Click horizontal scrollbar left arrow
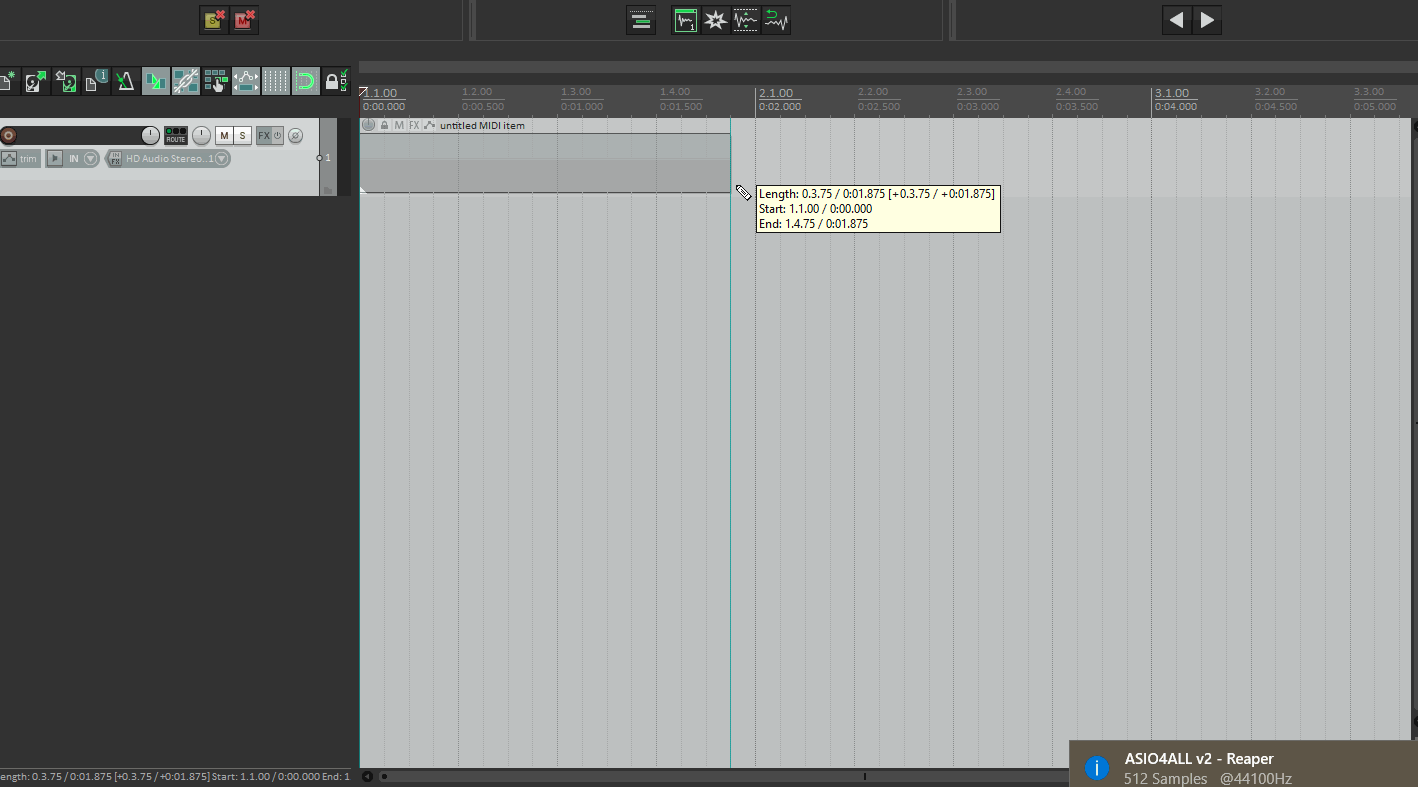The image size is (1418, 787). point(367,776)
